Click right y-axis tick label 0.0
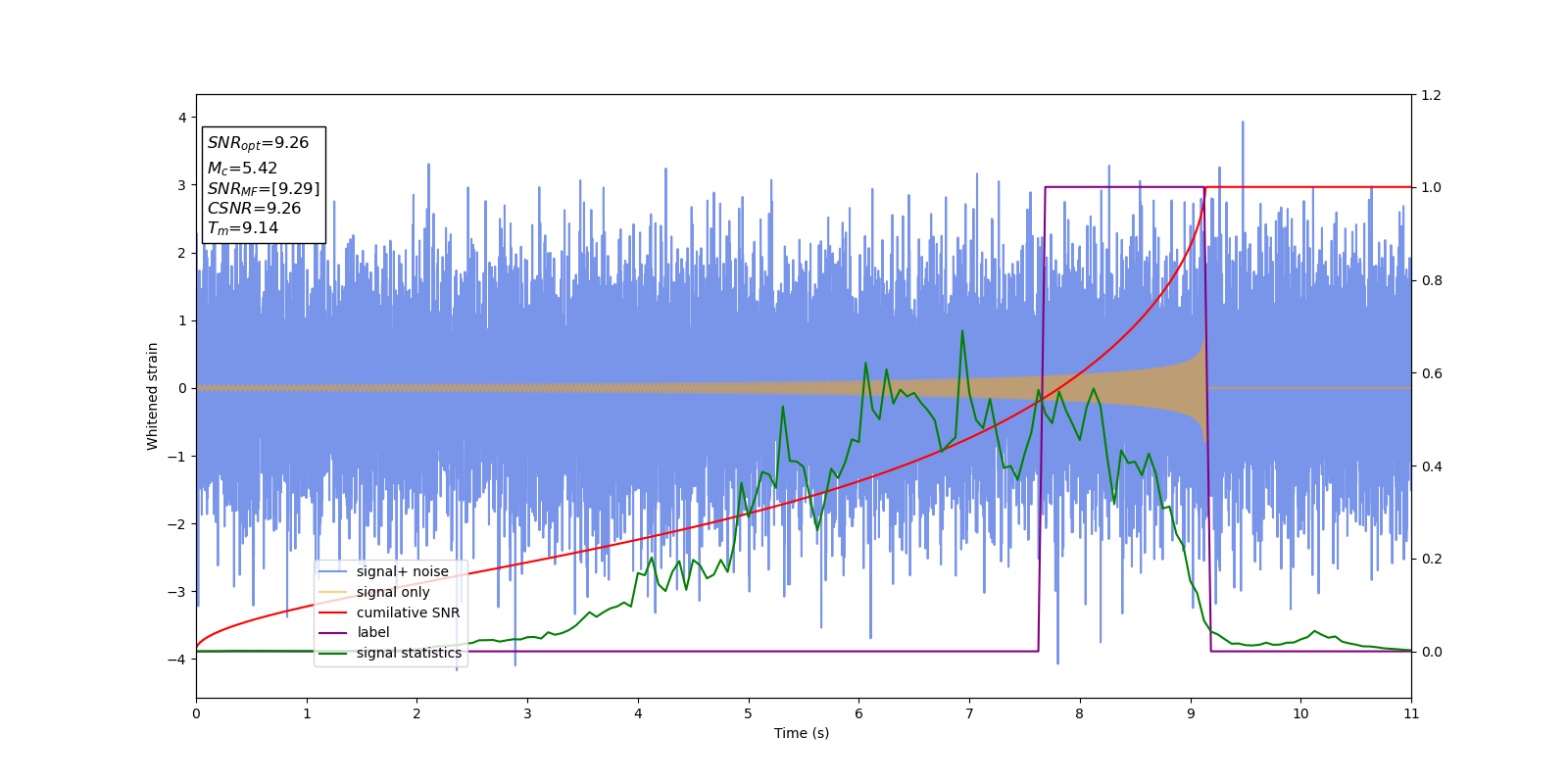Image resolution: width=1568 pixels, height=784 pixels. click(1431, 652)
